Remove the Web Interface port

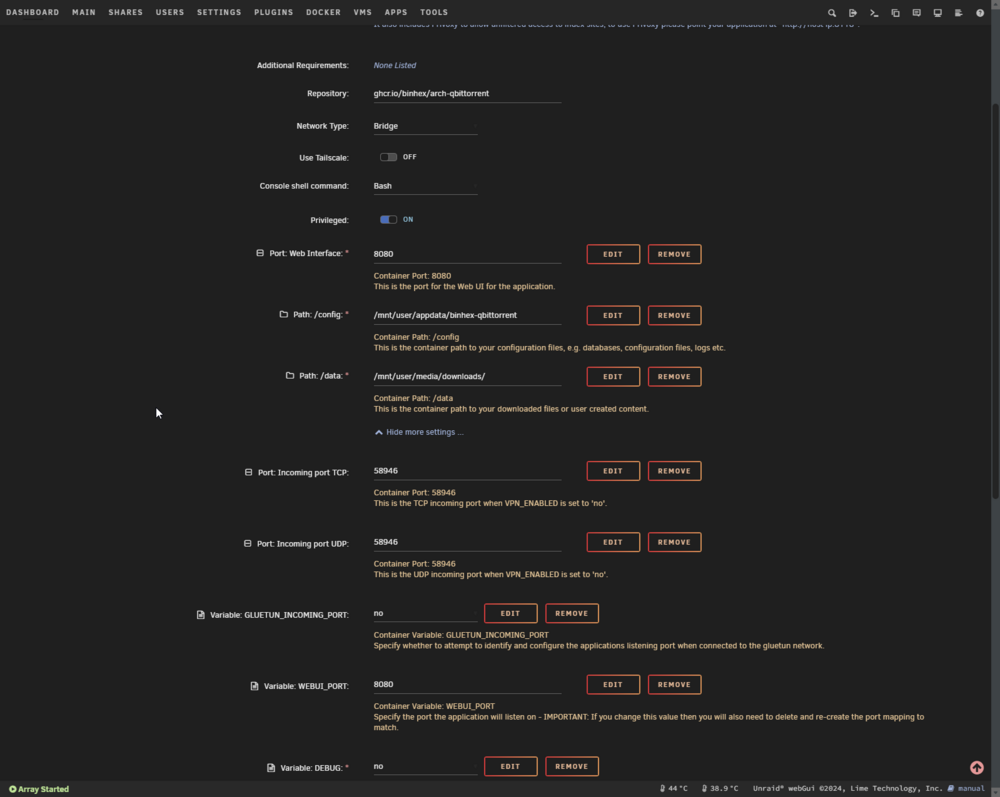tap(674, 254)
